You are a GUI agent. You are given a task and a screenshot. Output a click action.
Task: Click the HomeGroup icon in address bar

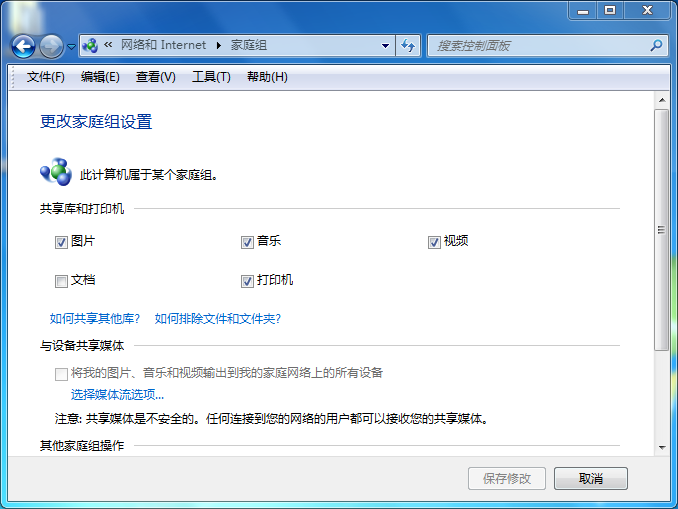(90, 45)
